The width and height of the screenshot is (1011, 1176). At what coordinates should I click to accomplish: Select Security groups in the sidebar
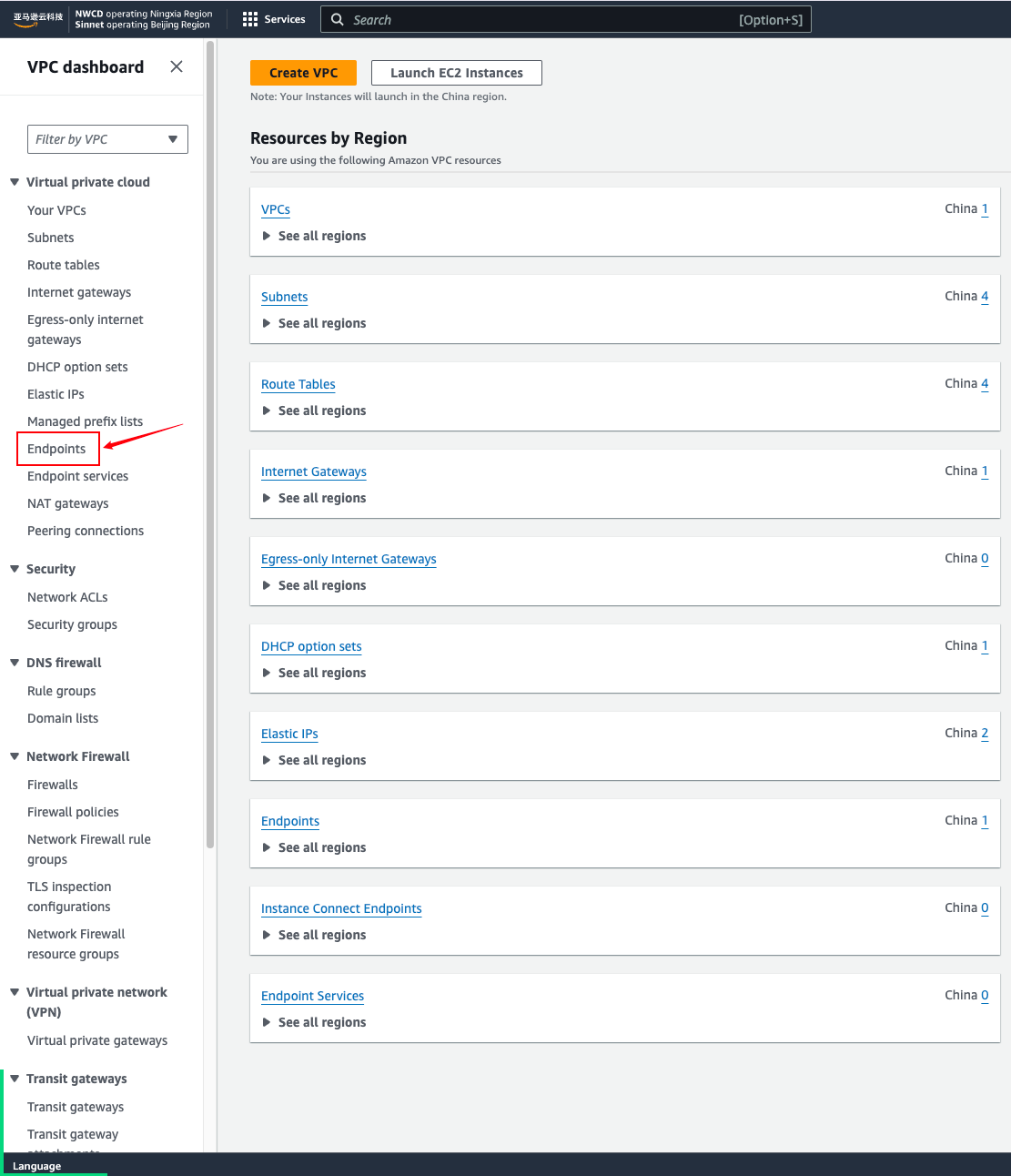click(x=73, y=624)
